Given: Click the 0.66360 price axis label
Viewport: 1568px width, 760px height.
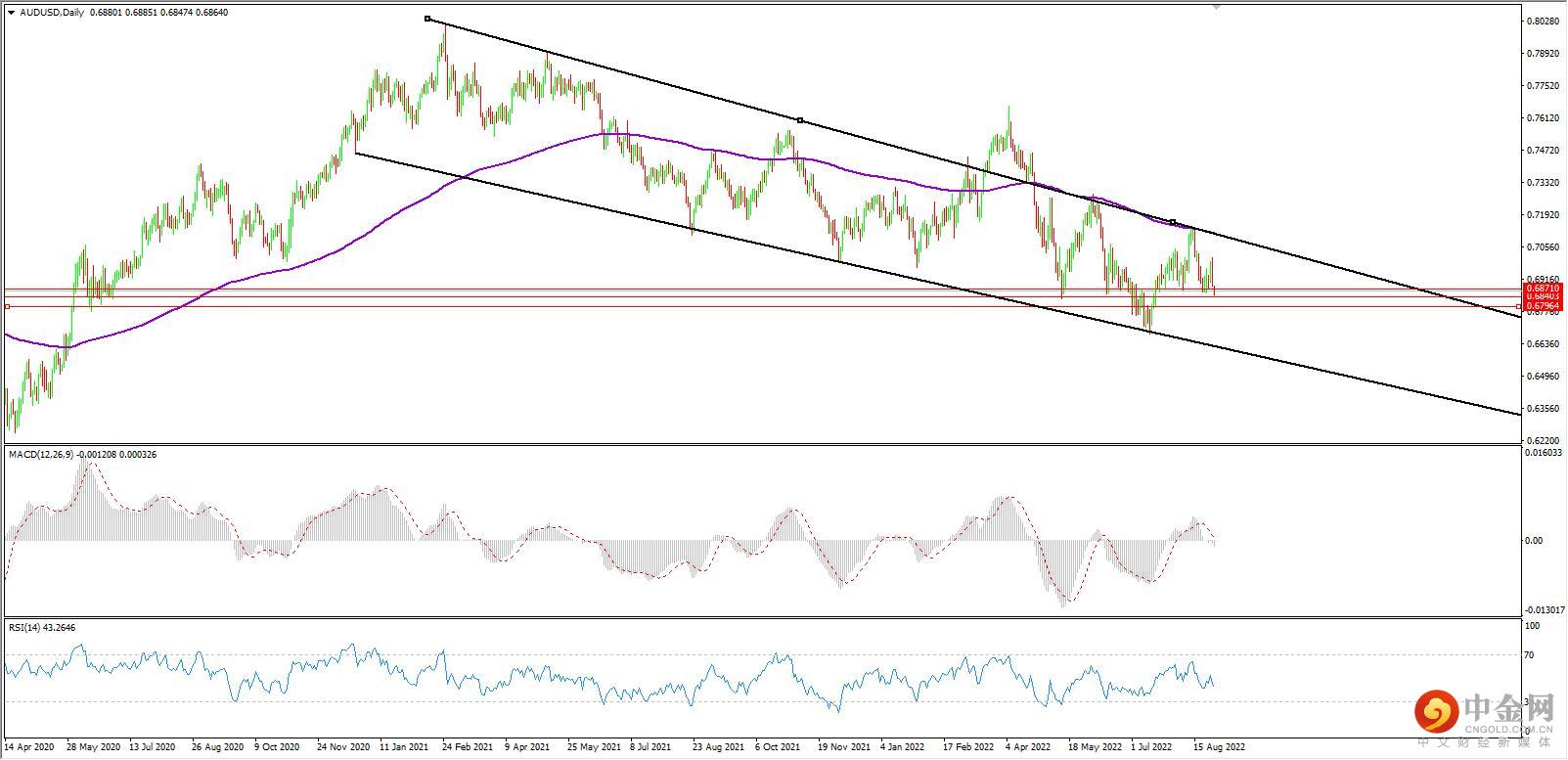Looking at the screenshot, I should pos(1543,343).
